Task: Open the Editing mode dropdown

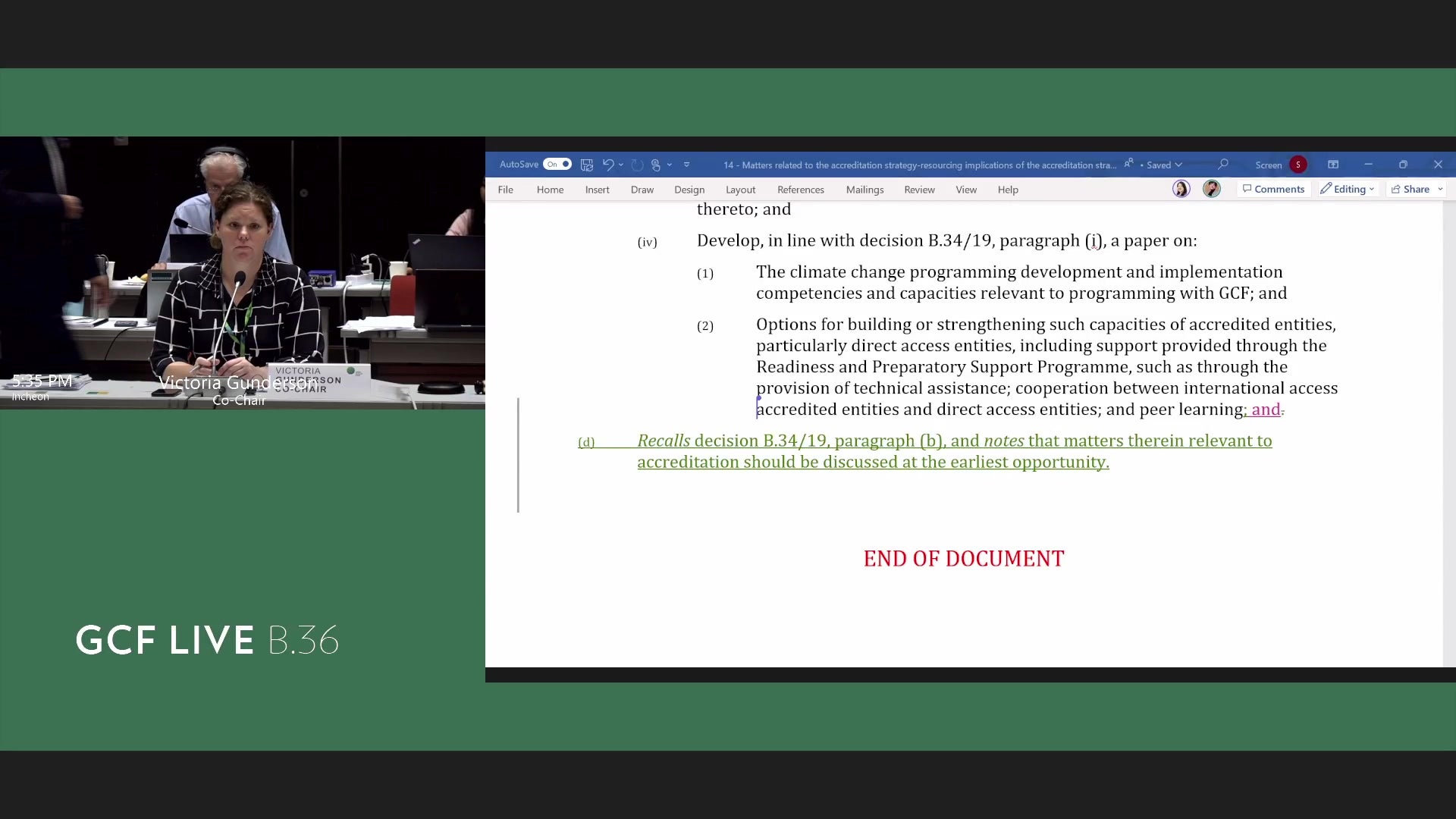Action: [1347, 189]
